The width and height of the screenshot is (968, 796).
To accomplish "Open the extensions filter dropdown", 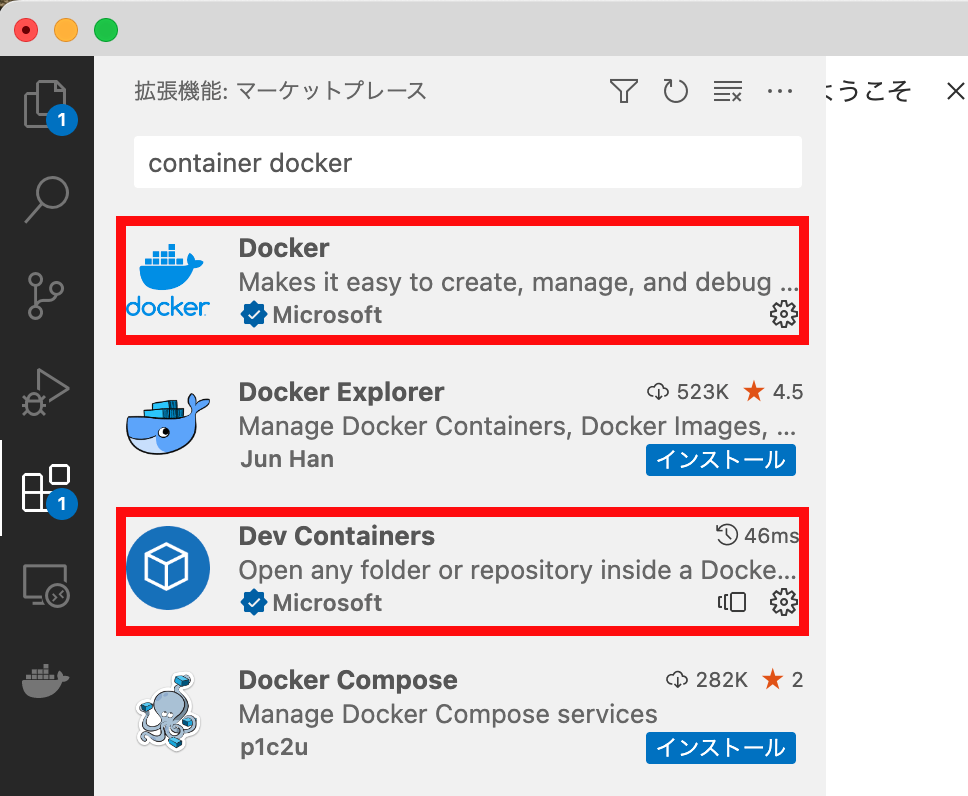I will (x=623, y=90).
